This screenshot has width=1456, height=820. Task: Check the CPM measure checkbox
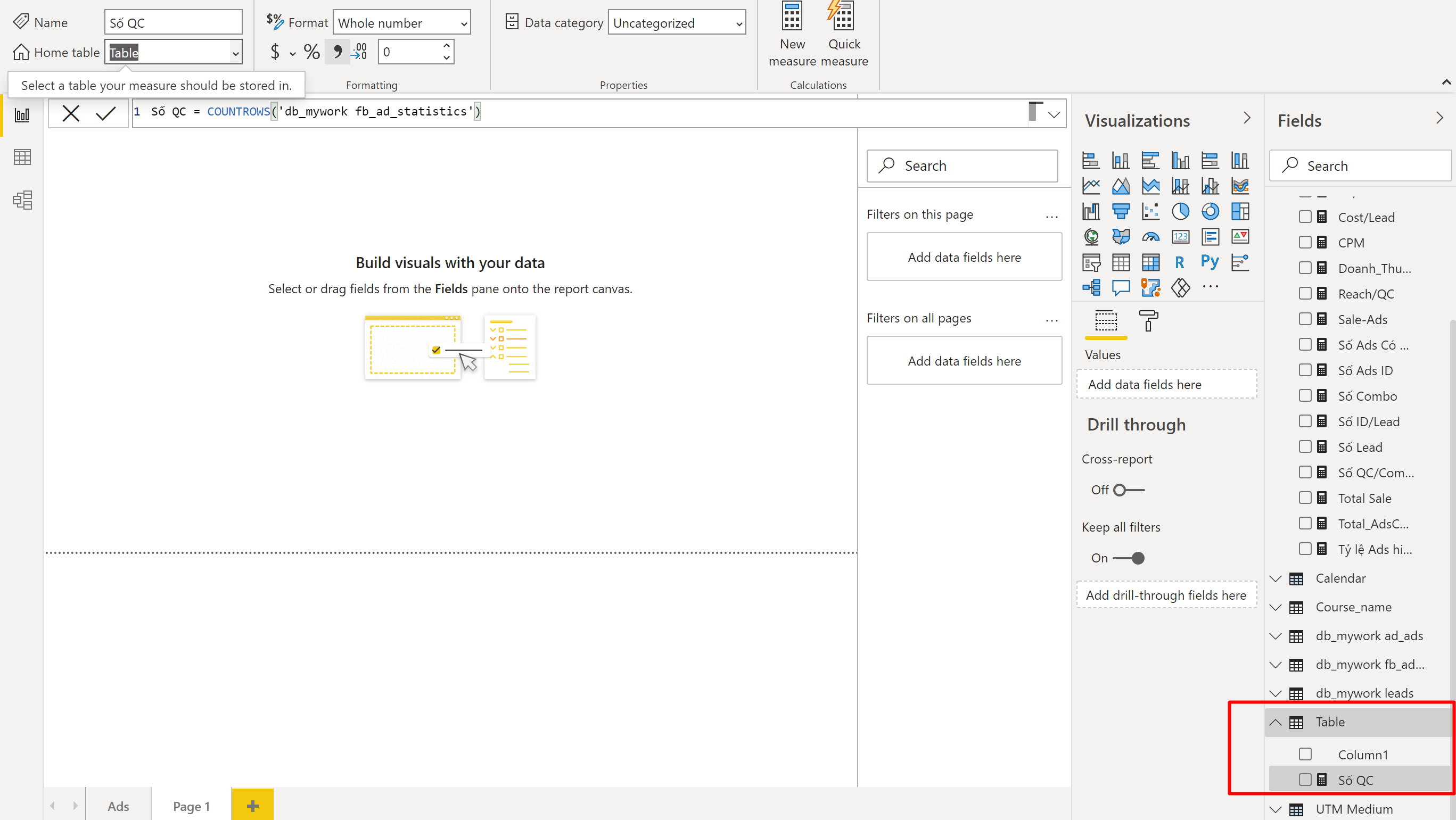pyautogui.click(x=1305, y=243)
